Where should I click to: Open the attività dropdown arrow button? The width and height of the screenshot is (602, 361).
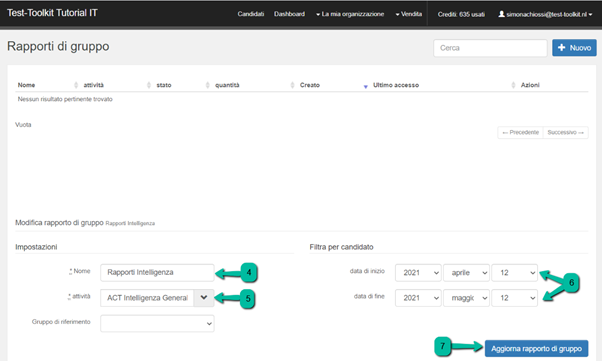(x=204, y=298)
